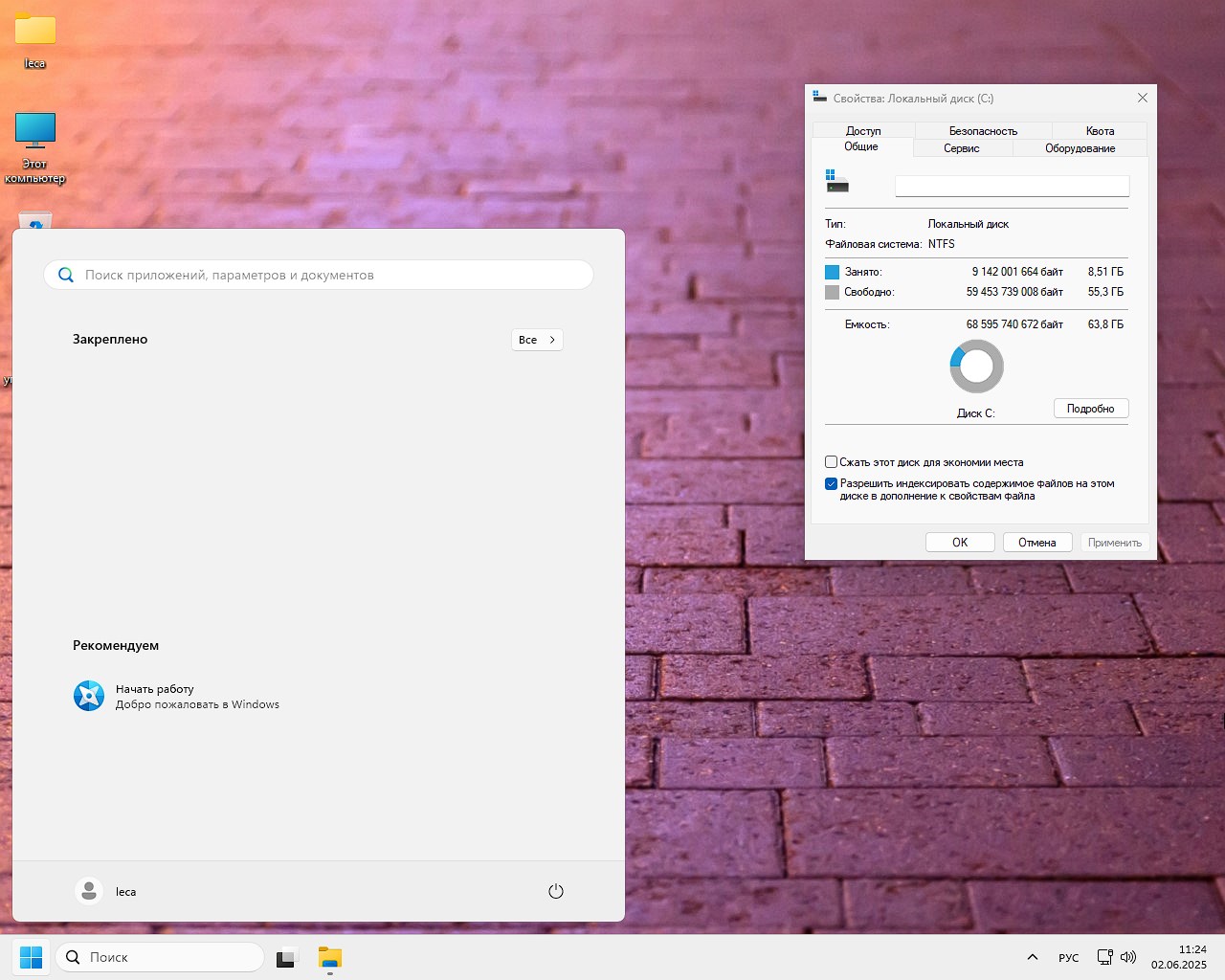Click the blue "Занято" color swatch
The image size is (1225, 980).
(x=832, y=272)
